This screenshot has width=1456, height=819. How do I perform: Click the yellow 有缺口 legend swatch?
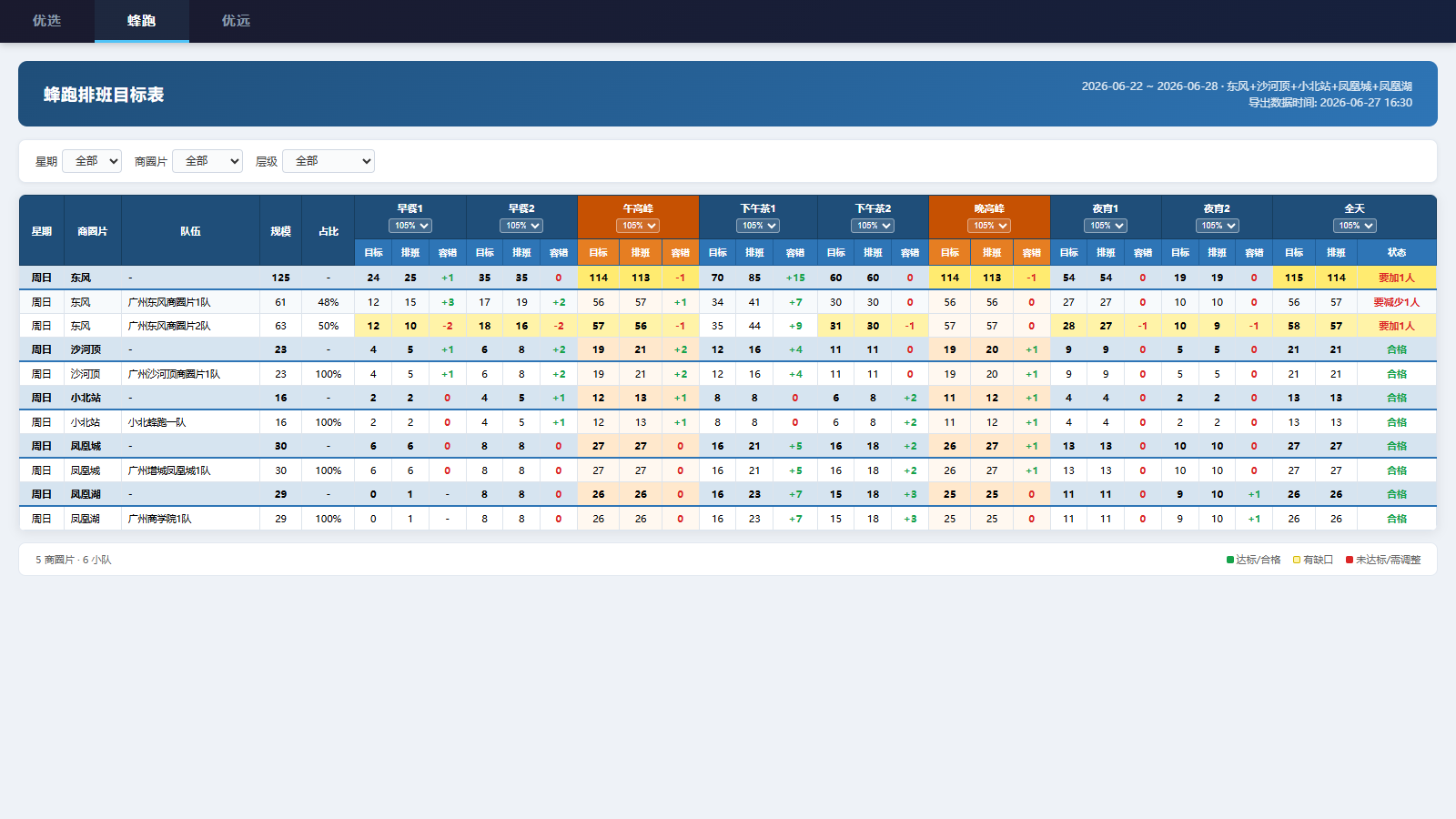click(1297, 560)
